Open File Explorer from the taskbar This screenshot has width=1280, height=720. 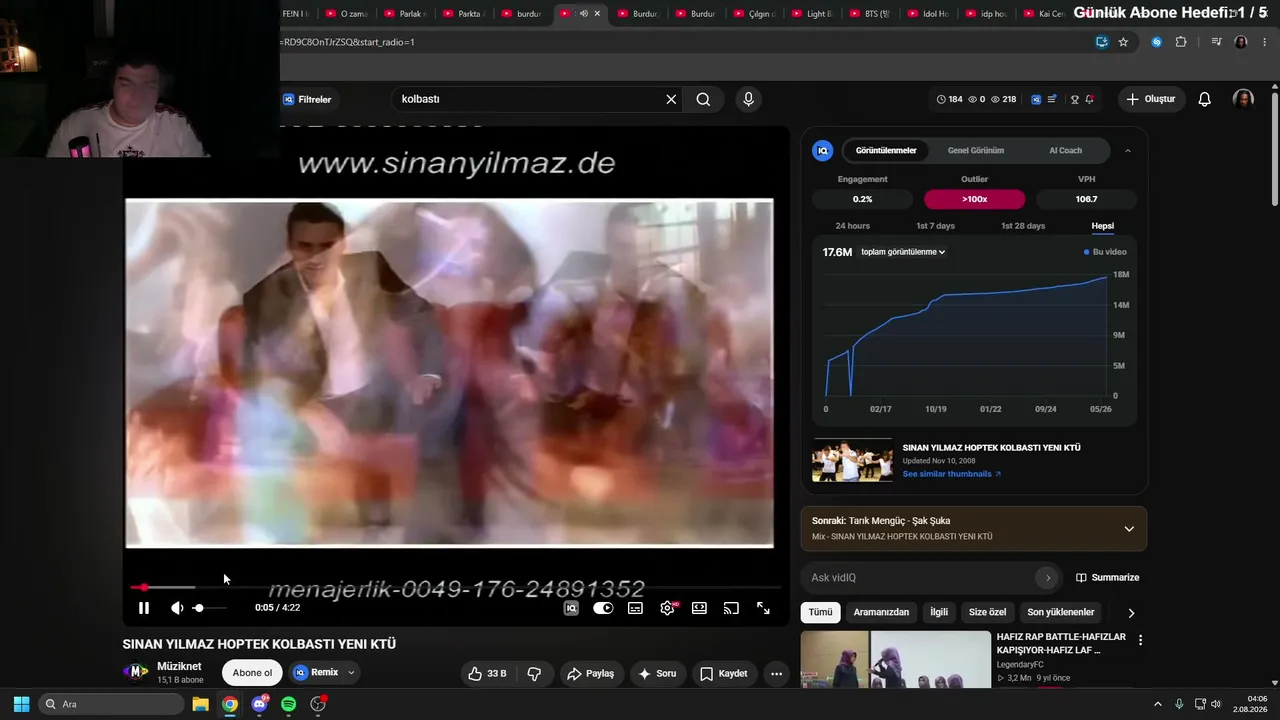tap(200, 704)
